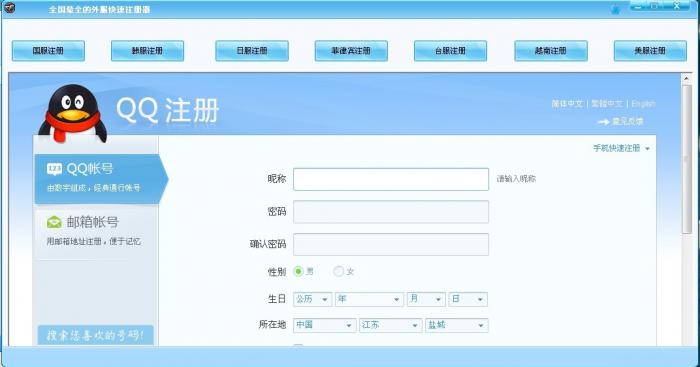Open the 中国 country dropdown
Screen dimensions: 700x367
click(x=325, y=325)
